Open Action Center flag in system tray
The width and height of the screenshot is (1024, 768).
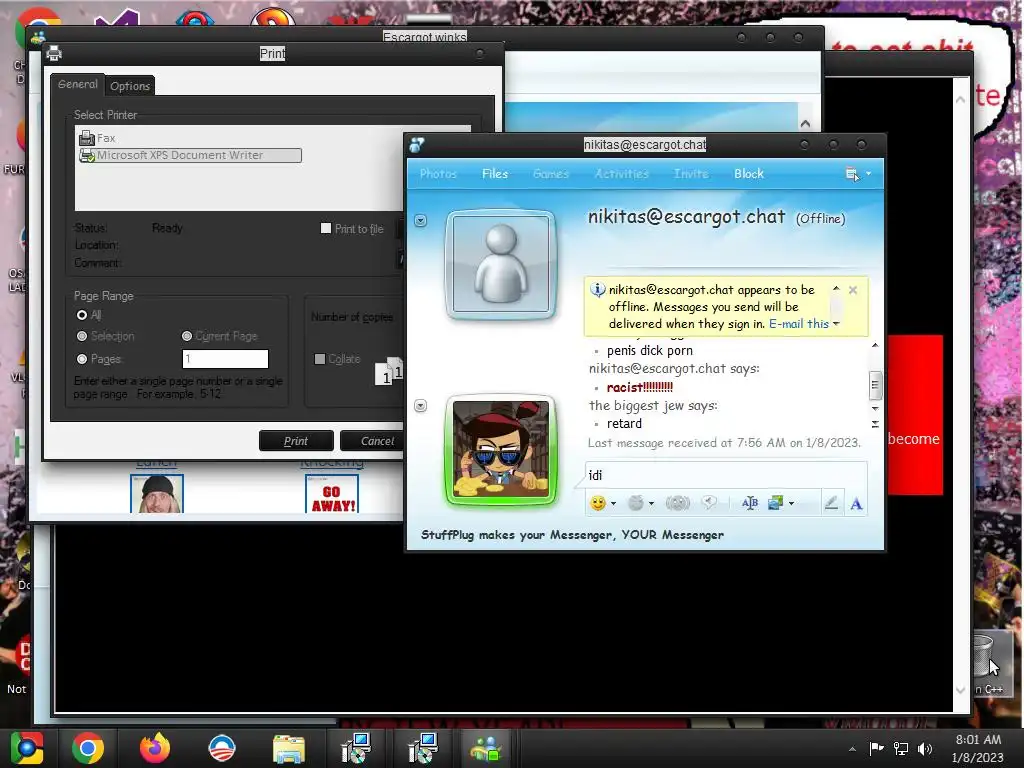pyautogui.click(x=876, y=748)
